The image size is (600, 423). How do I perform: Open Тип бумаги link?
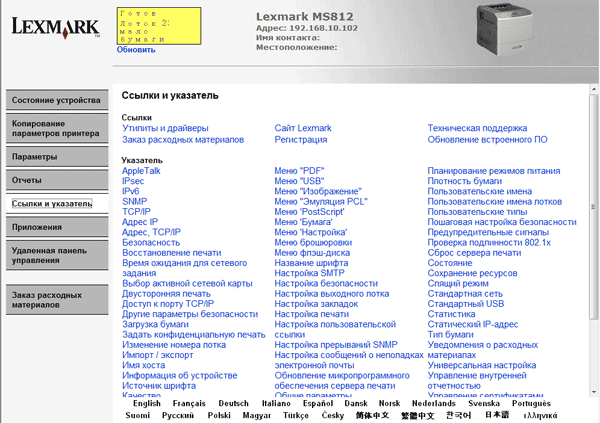tap(450, 335)
